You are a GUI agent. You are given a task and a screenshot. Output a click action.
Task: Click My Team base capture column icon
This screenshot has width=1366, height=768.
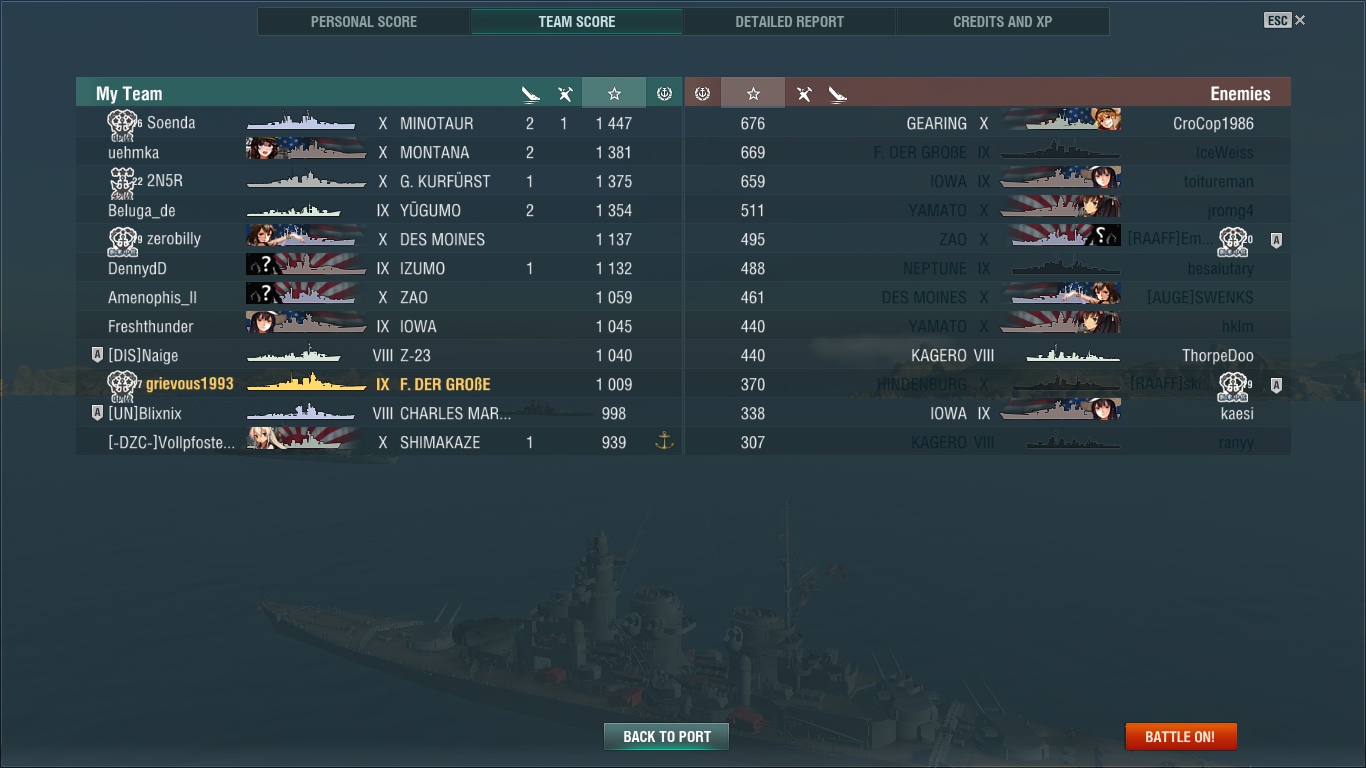click(664, 93)
